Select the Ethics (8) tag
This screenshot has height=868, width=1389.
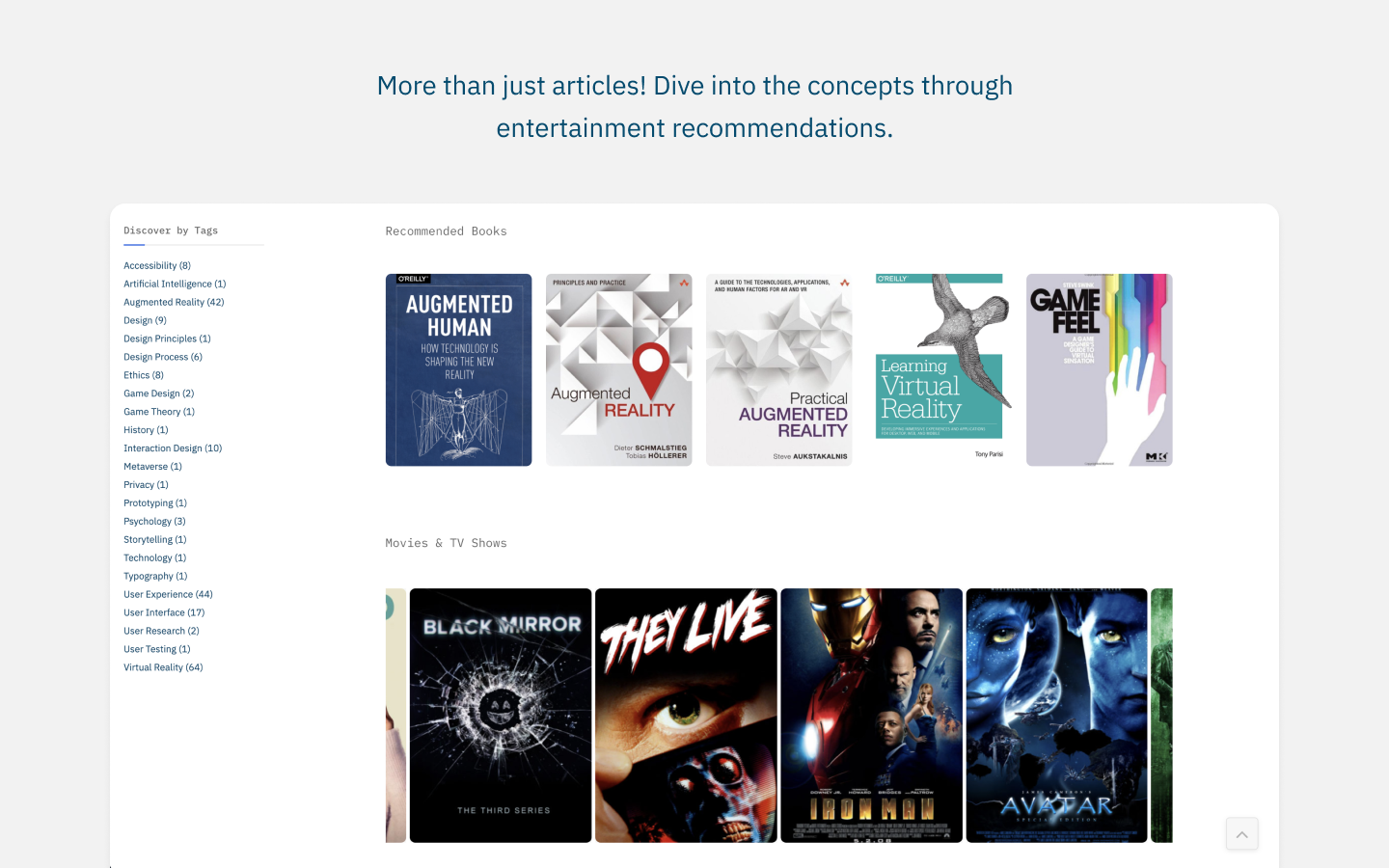click(x=144, y=375)
